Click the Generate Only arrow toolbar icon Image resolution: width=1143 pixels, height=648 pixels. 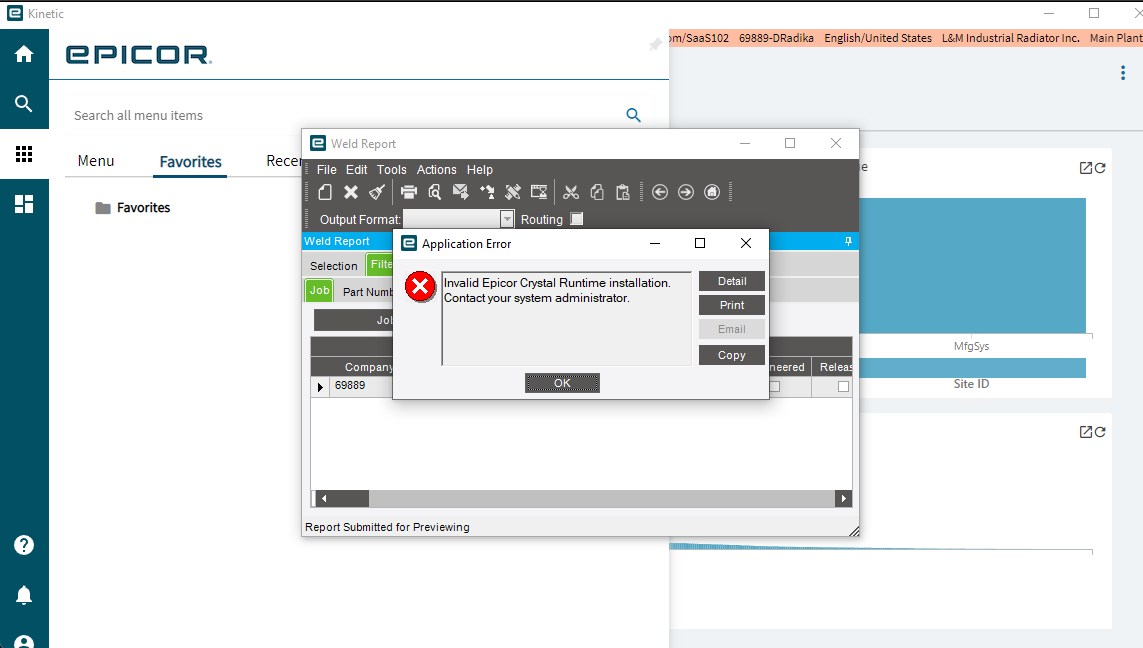[486, 192]
